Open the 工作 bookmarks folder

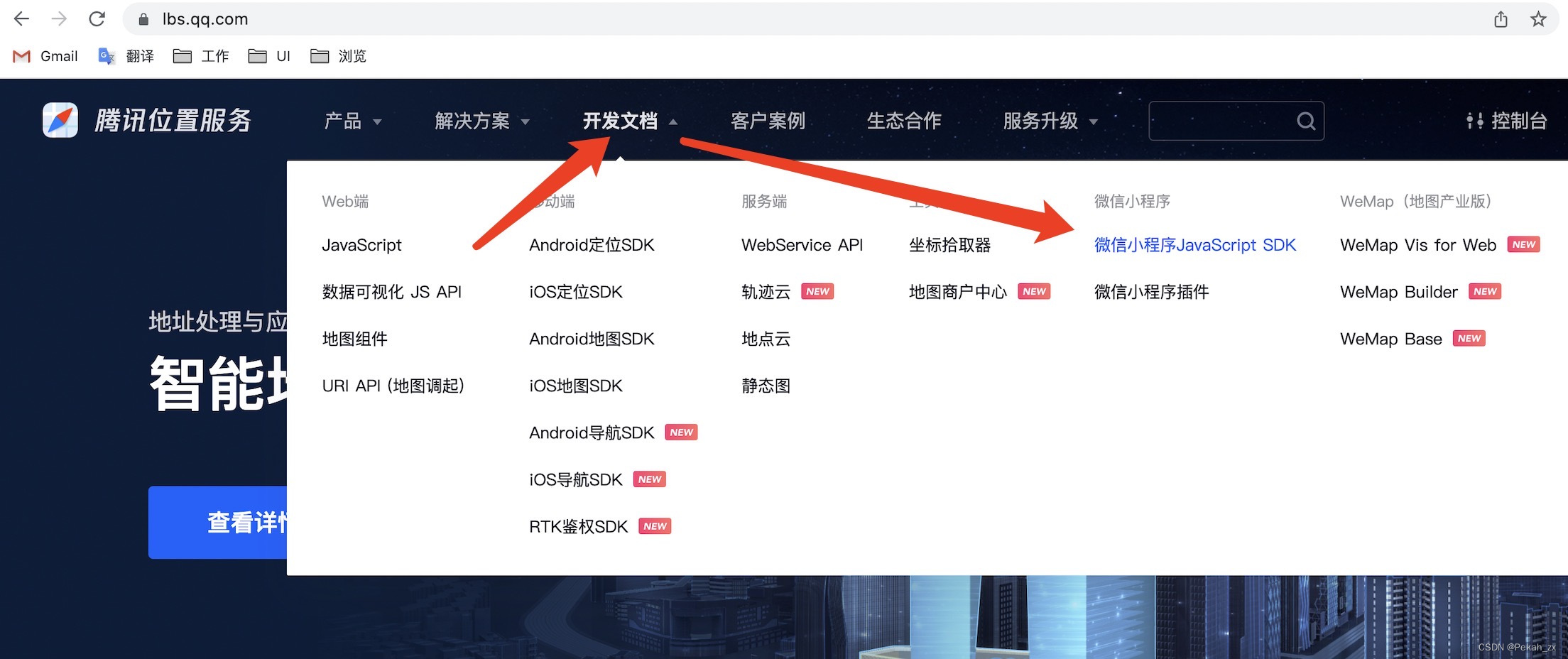201,56
